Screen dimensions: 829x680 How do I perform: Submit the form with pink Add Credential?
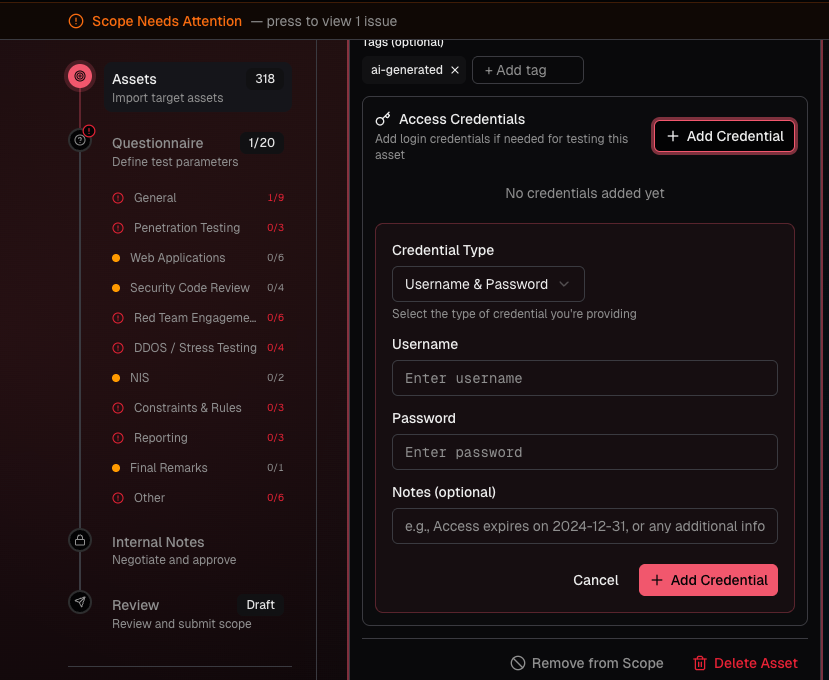[x=708, y=580]
